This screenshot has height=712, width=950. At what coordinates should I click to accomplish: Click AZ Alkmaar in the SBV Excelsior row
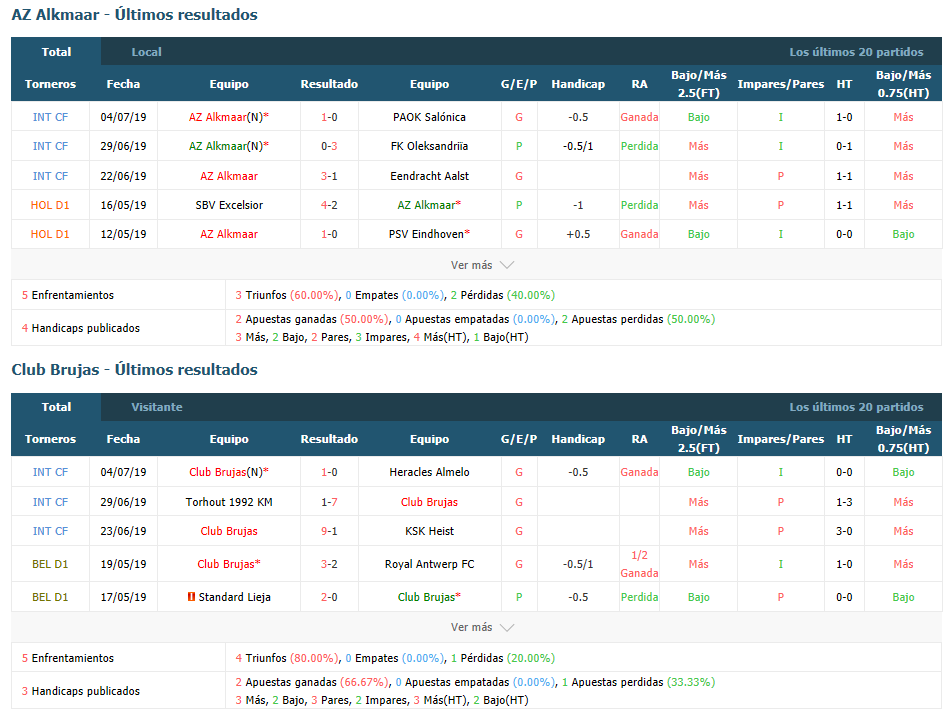pos(426,205)
